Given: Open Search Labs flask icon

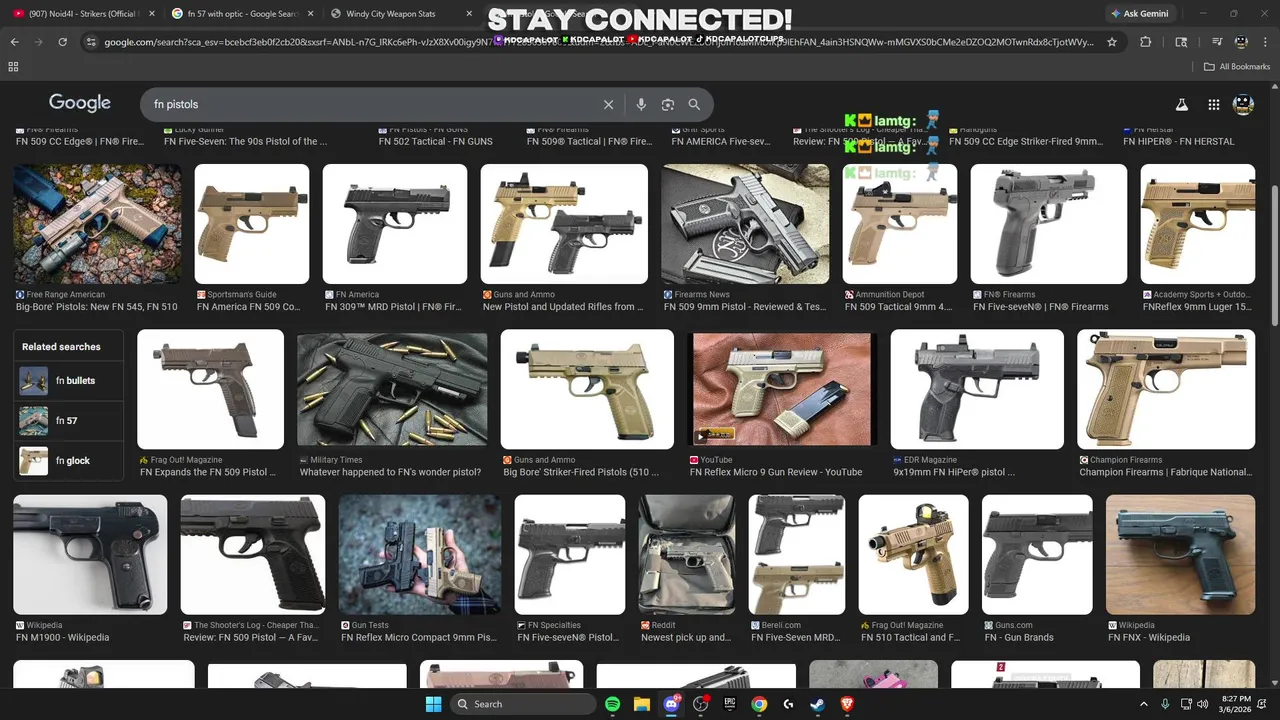Looking at the screenshot, I should point(1181,104).
